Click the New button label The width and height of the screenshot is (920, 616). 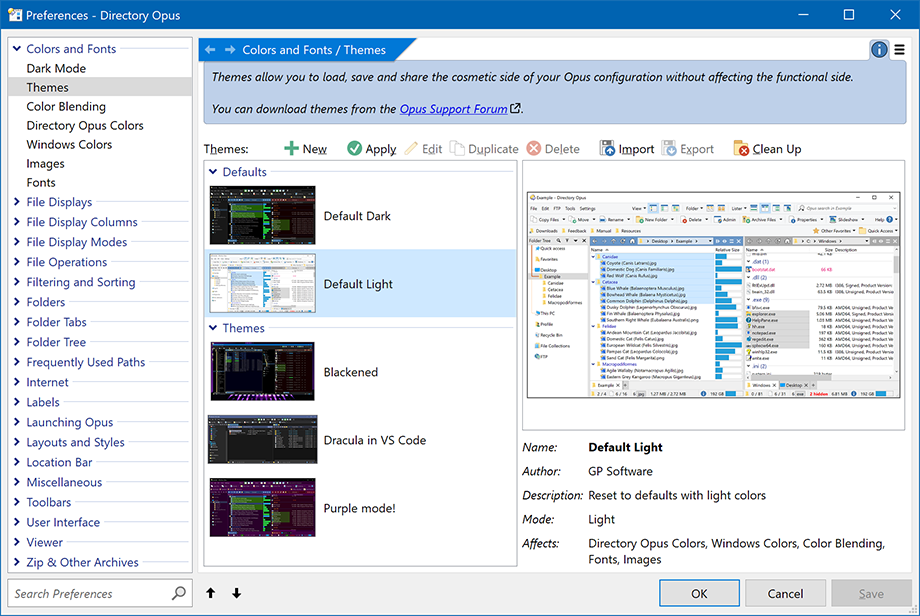point(314,149)
